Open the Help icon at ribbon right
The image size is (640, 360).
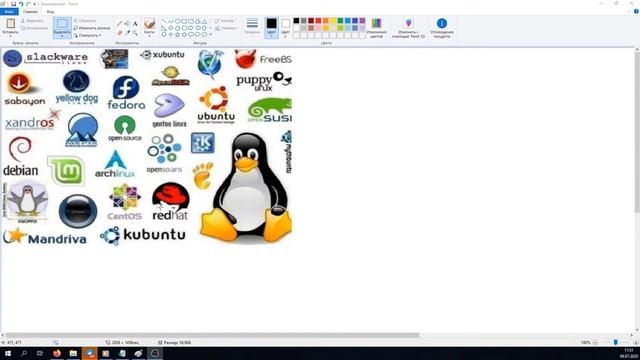point(636,11)
